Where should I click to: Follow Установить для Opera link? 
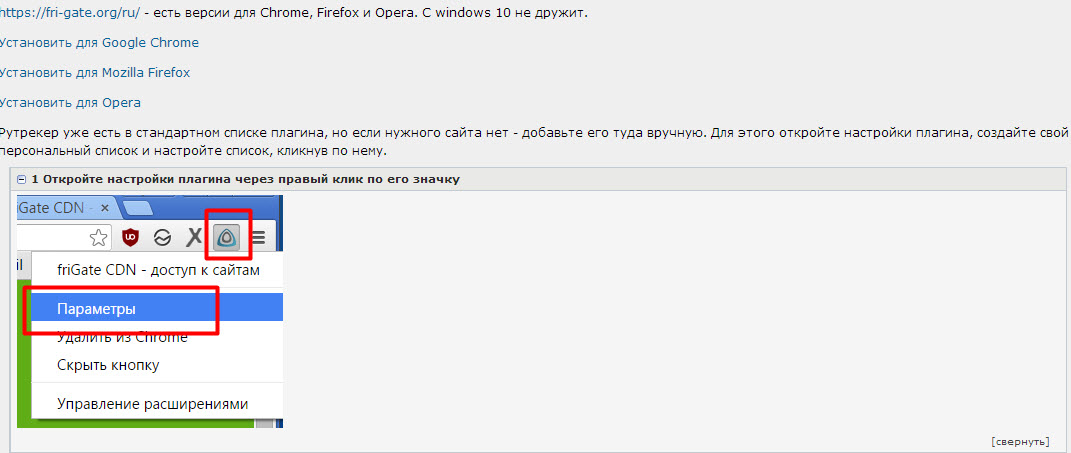(x=70, y=102)
